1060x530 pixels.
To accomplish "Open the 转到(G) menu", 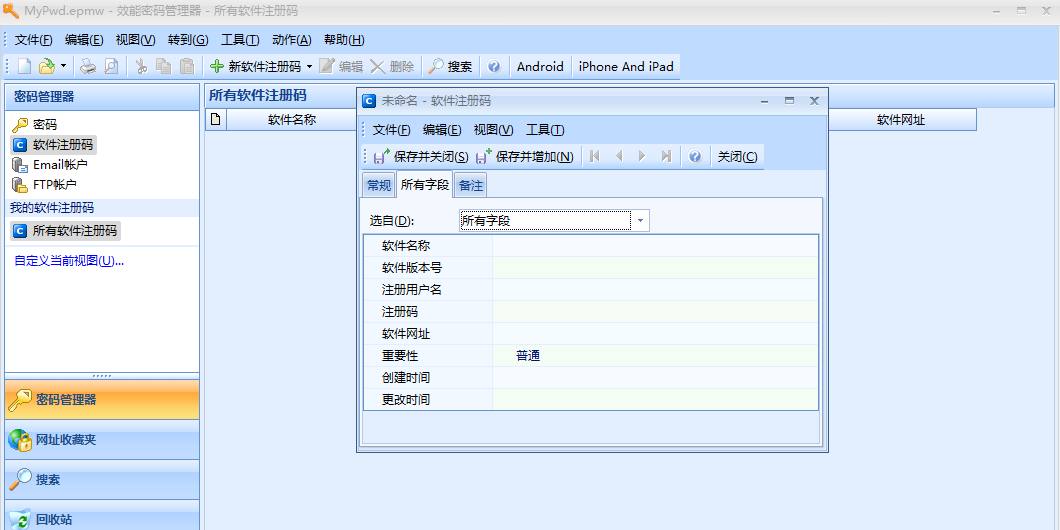I will pos(188,40).
